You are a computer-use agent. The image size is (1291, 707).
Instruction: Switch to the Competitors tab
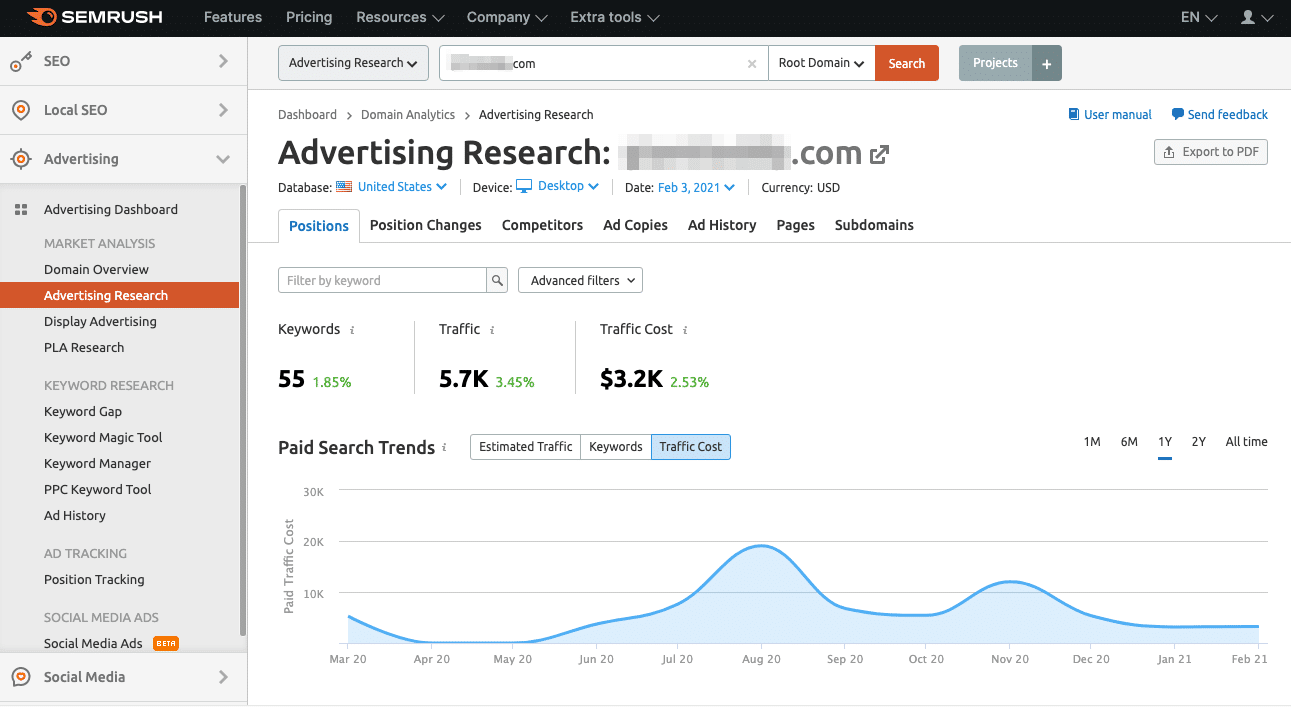(x=542, y=226)
